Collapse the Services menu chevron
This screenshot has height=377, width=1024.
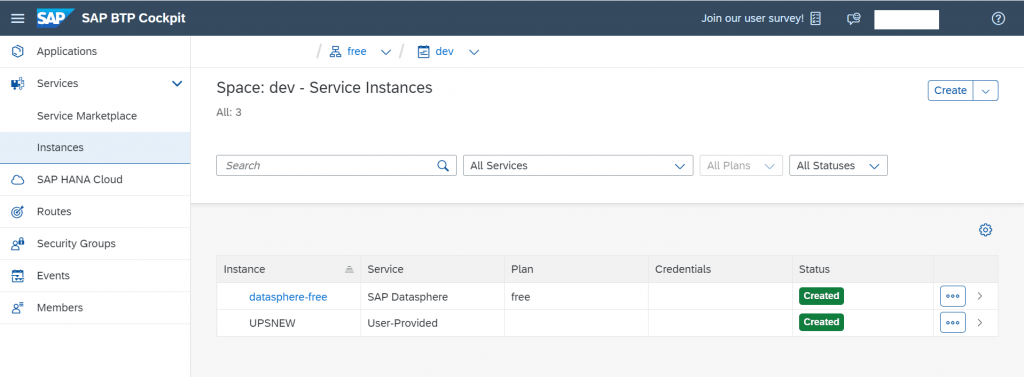point(176,84)
